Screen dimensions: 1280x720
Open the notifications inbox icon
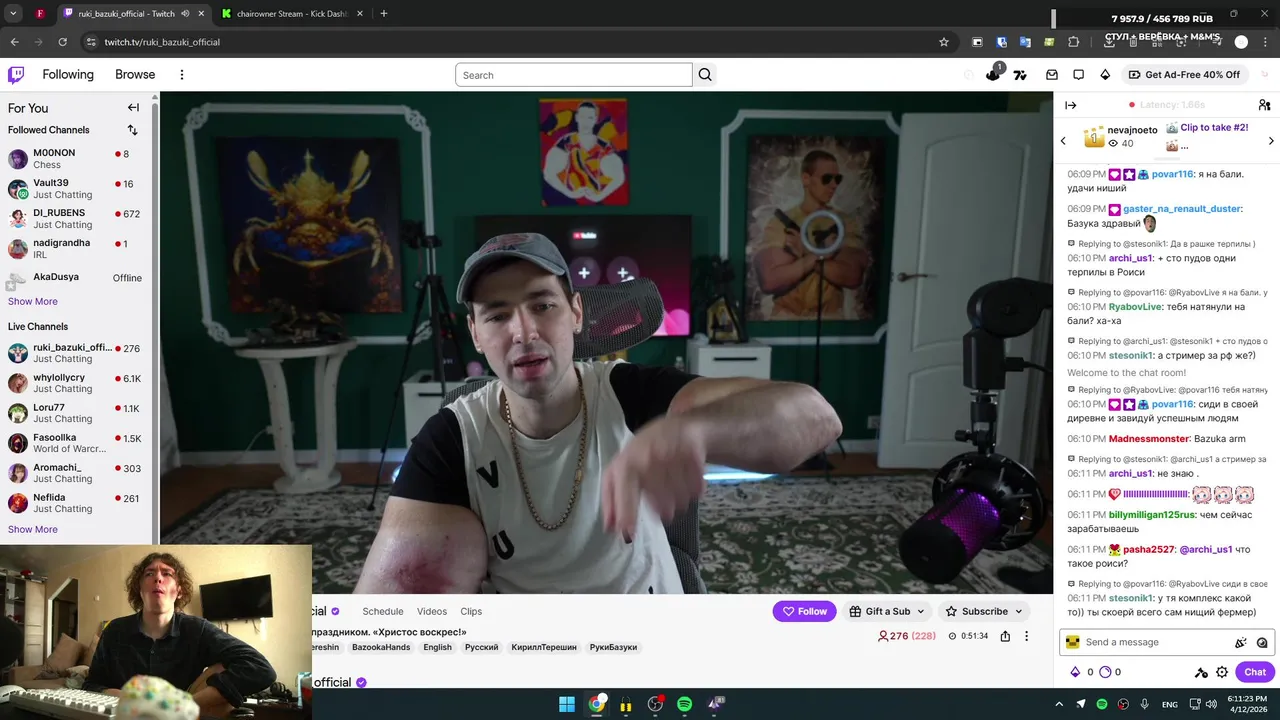pos(1052,75)
